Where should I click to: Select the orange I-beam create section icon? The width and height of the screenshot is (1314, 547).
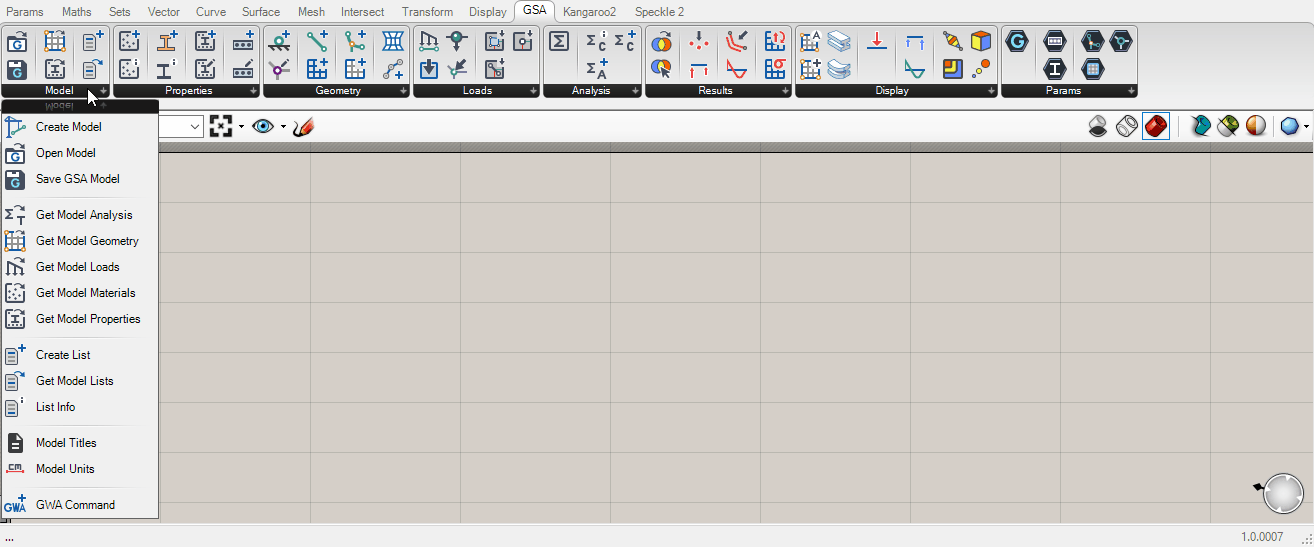pos(167,42)
